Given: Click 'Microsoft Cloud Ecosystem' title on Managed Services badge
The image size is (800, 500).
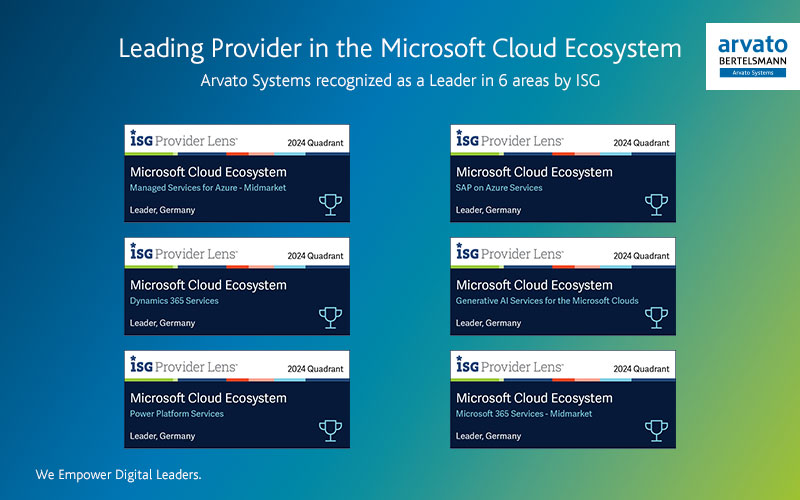Looking at the screenshot, I should click(208, 172).
